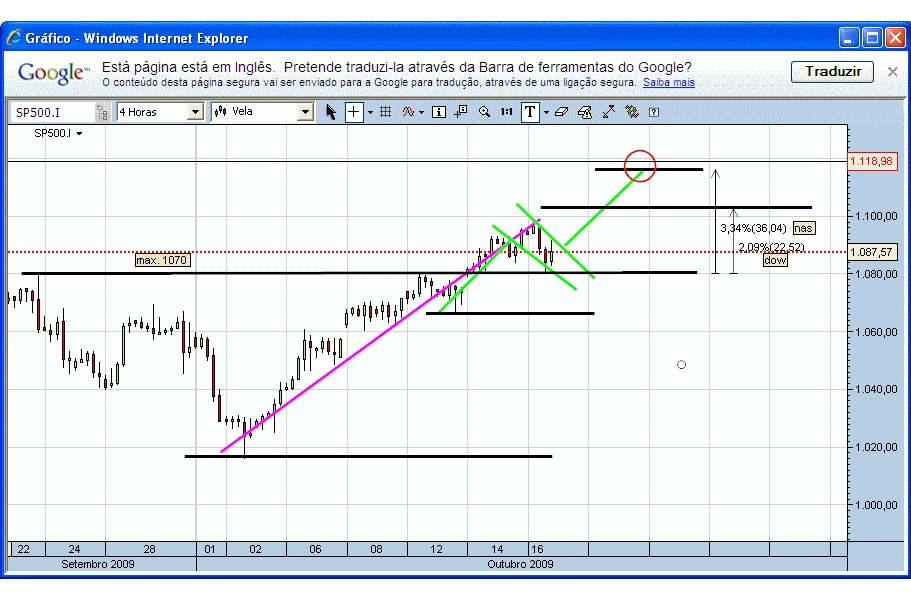911x600 pixels.
Task: Click the date label 01
Action: [x=210, y=549]
